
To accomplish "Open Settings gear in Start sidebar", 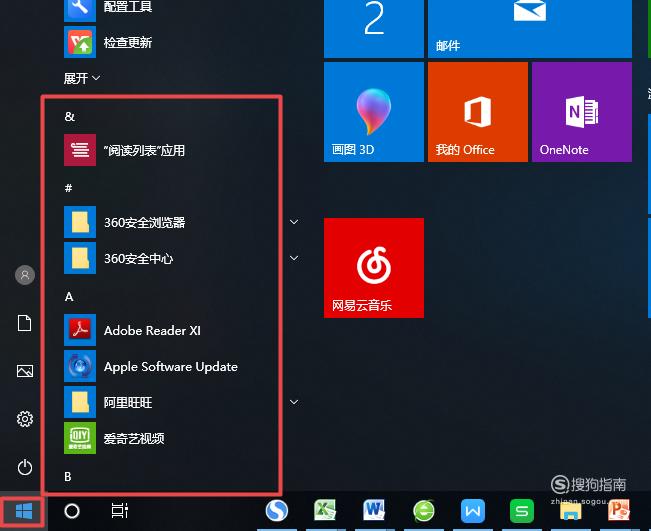I will [x=25, y=419].
